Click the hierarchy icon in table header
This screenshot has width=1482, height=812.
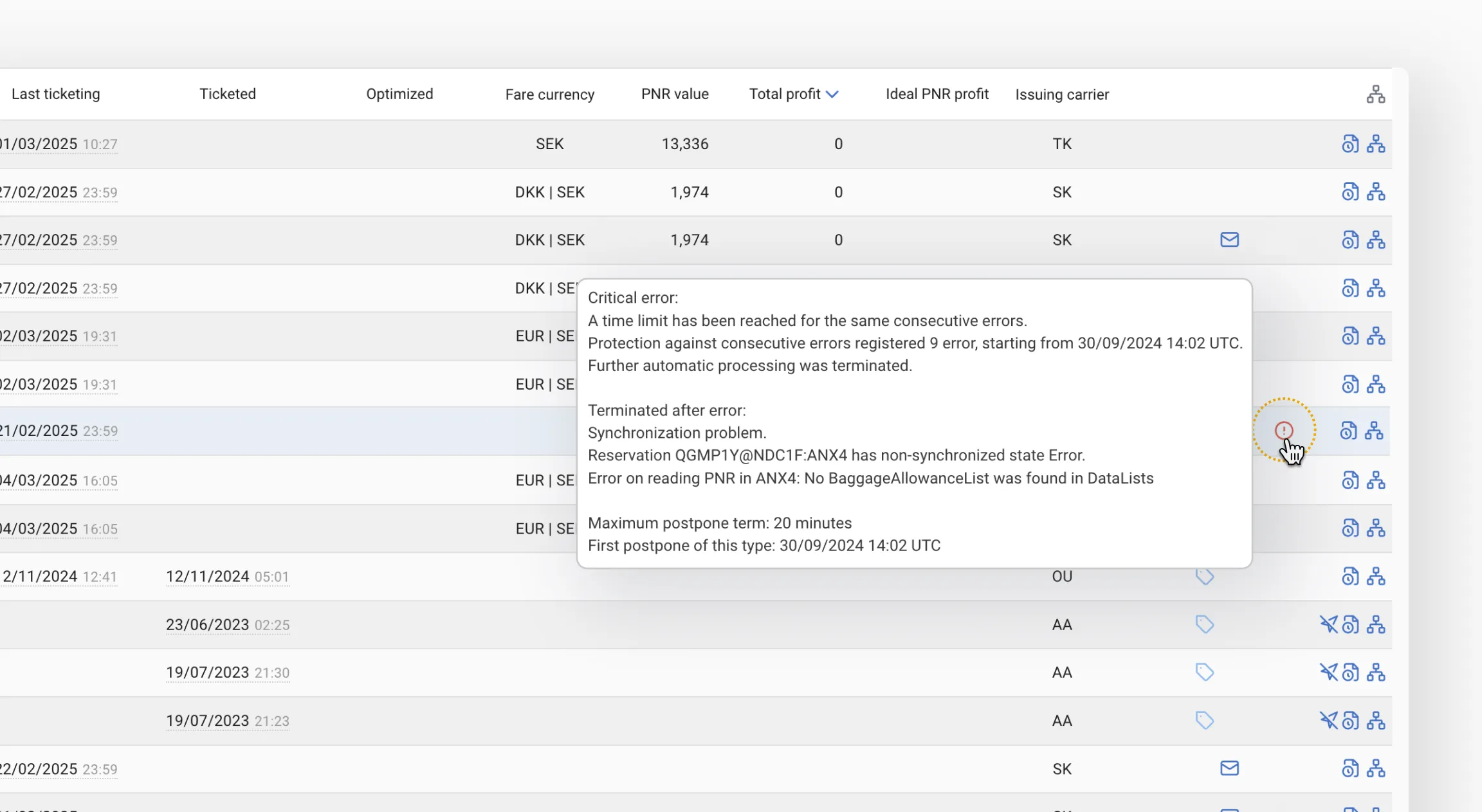[x=1376, y=94]
